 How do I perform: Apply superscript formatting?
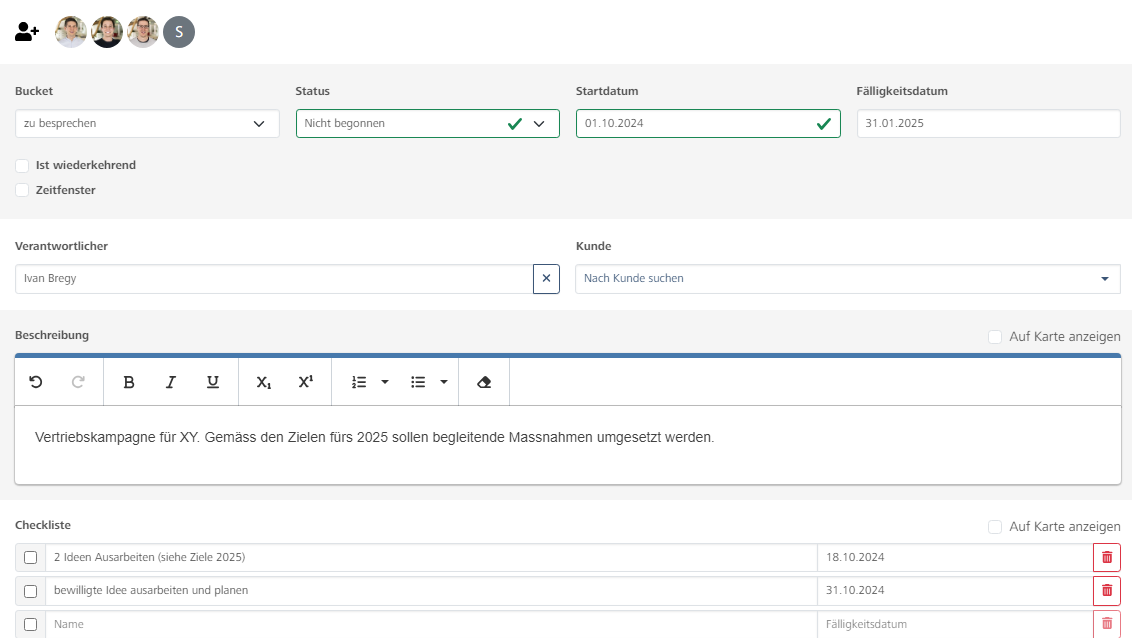306,382
